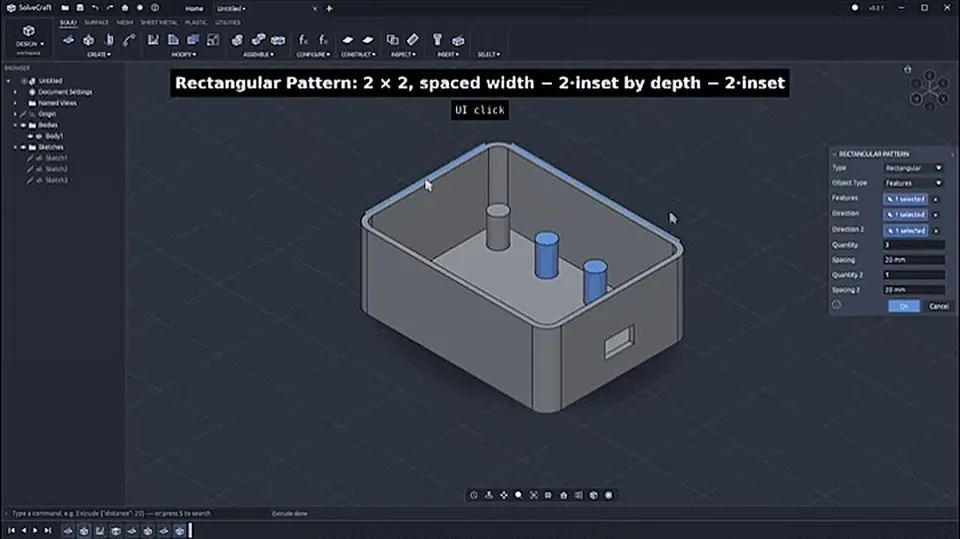Click the Redo arrow icon
The width and height of the screenshot is (960, 539).
(x=110, y=8)
